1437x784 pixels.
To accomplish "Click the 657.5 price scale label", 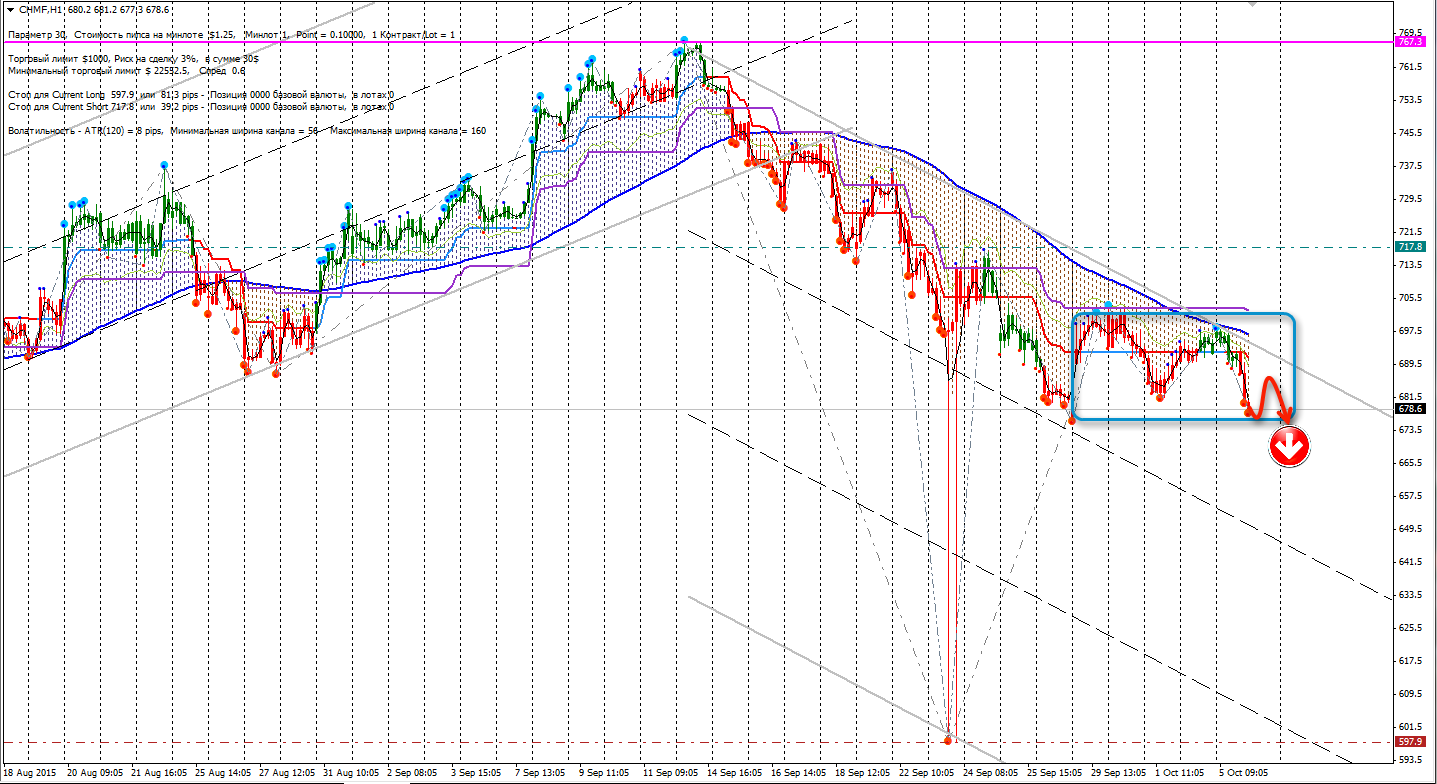I will coord(1410,496).
